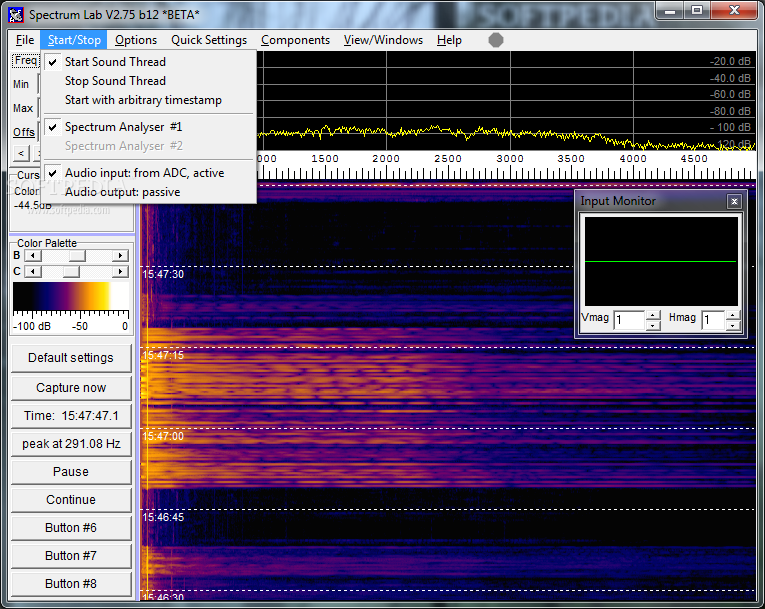Screen dimensions: 765x609
Task: Minimize the Spectrum Lab window
Action: [670, 11]
